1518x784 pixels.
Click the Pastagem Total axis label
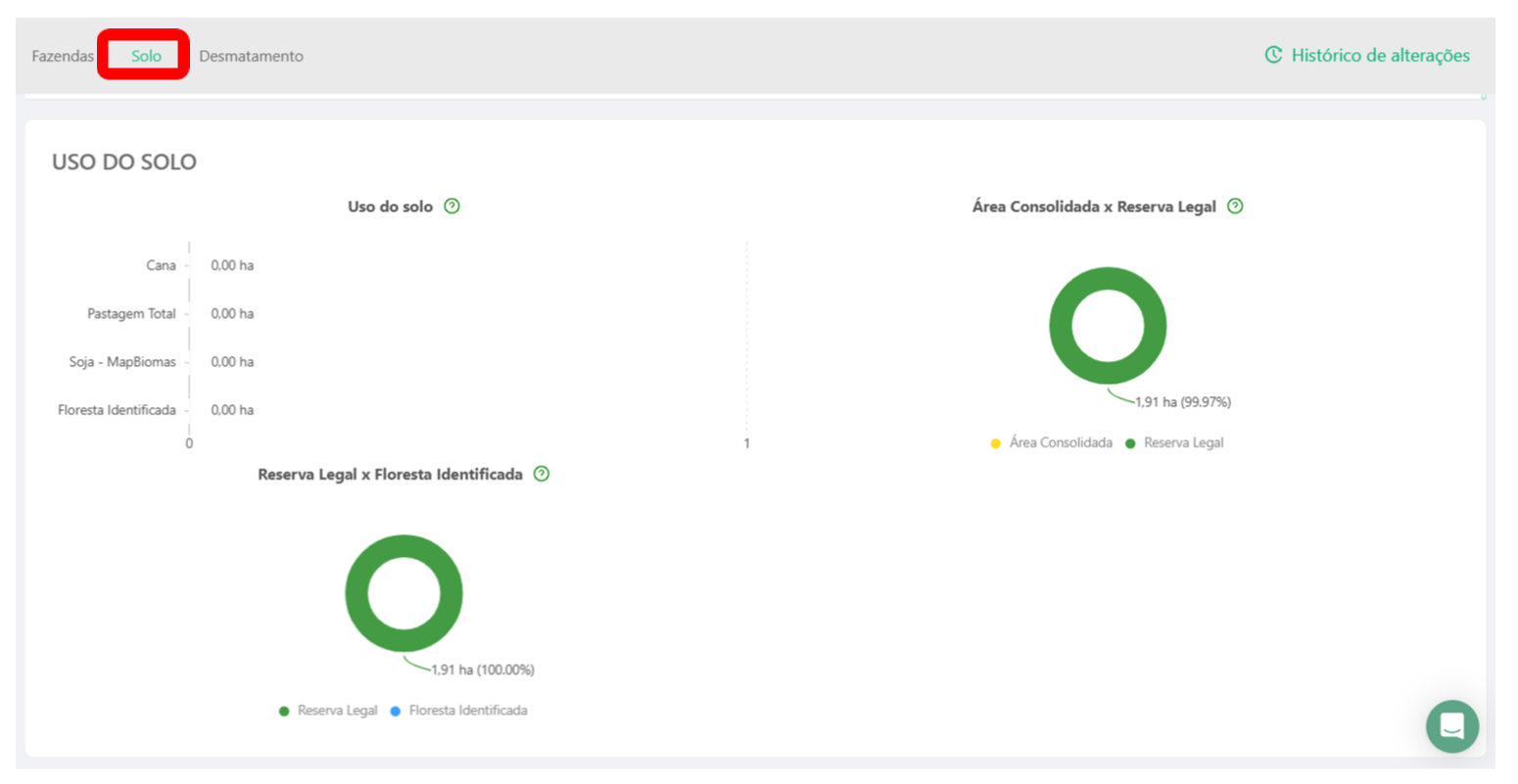point(131,313)
